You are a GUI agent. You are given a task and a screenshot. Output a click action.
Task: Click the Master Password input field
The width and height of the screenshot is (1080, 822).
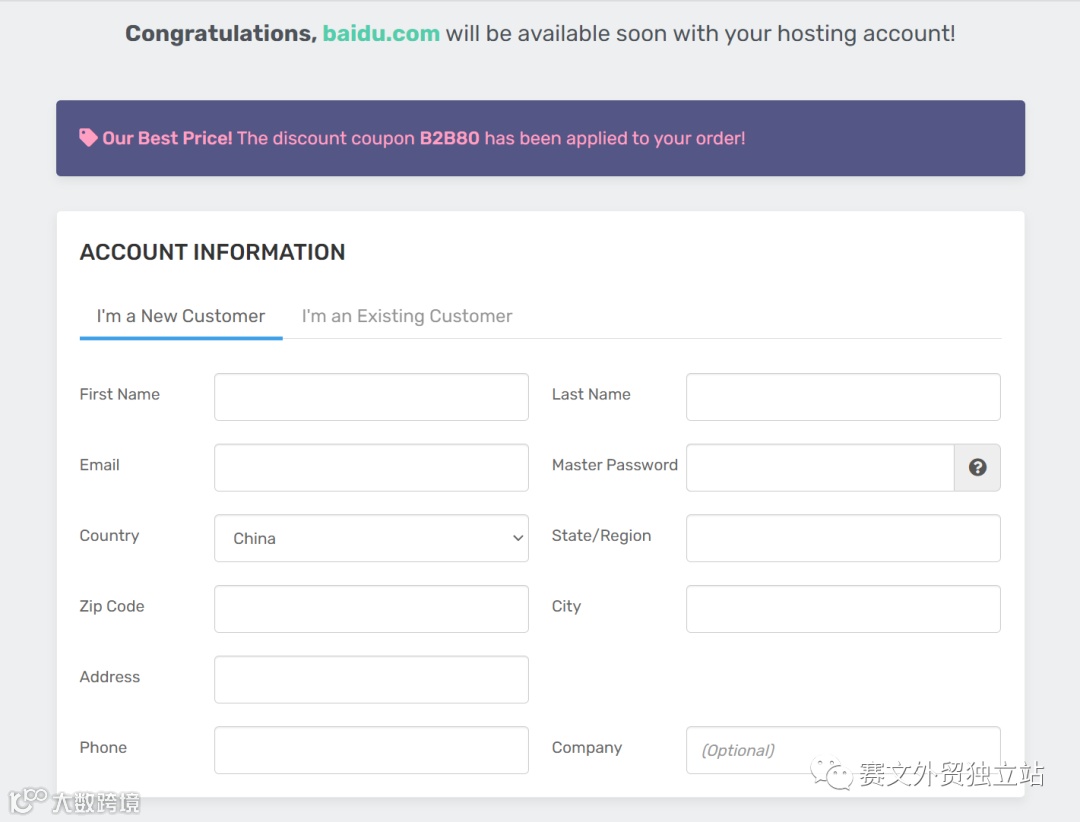(x=819, y=468)
